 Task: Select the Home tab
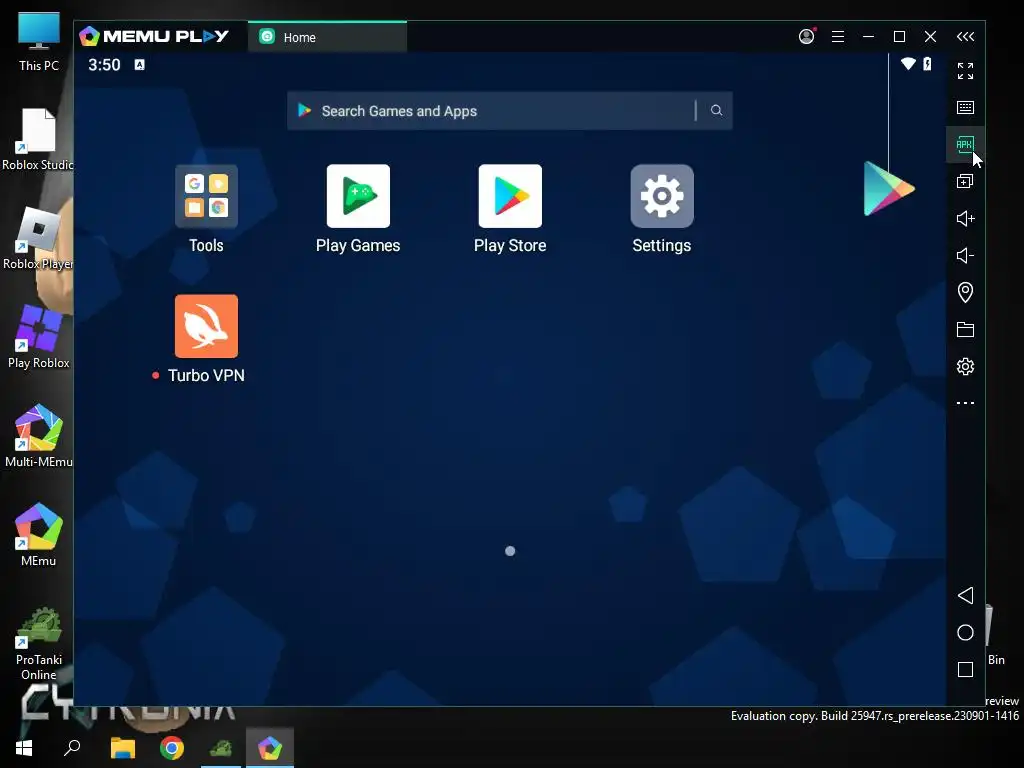[327, 37]
